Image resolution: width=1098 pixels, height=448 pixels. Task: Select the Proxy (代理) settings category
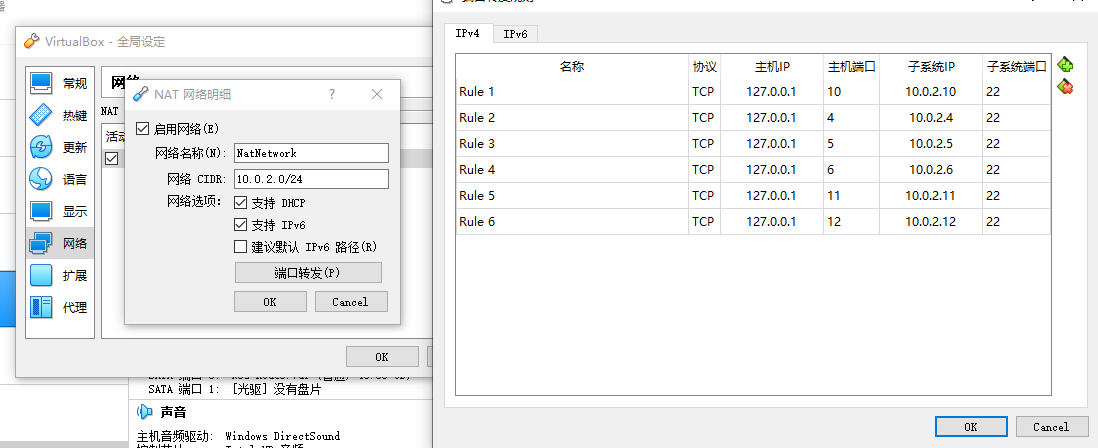click(x=60, y=307)
